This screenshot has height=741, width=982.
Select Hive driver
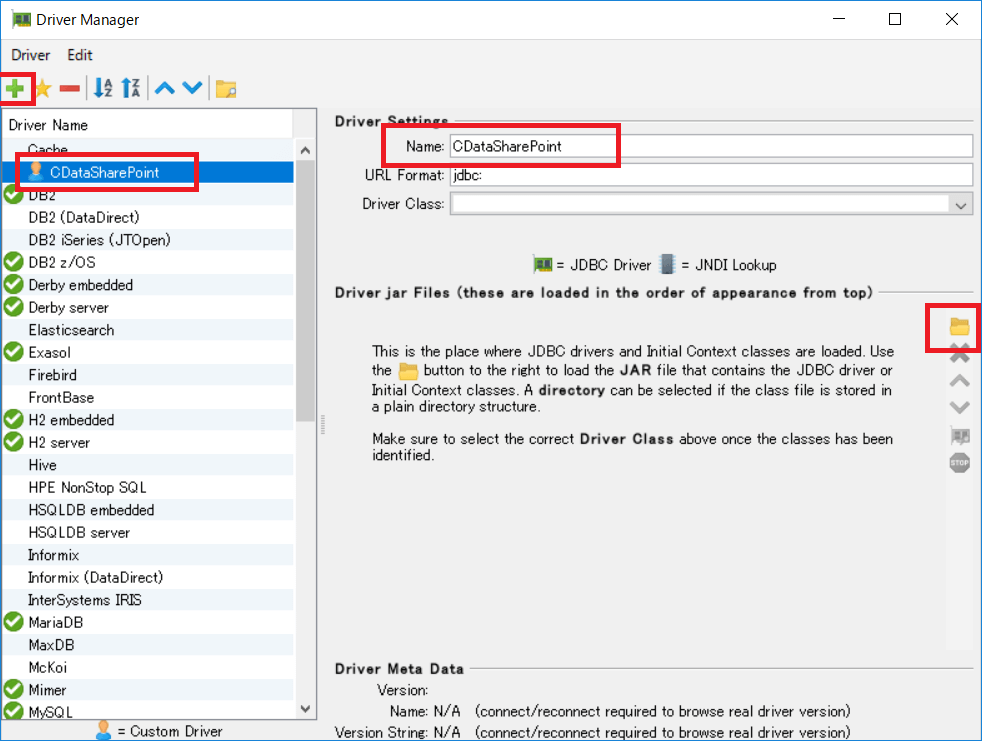pyautogui.click(x=148, y=465)
